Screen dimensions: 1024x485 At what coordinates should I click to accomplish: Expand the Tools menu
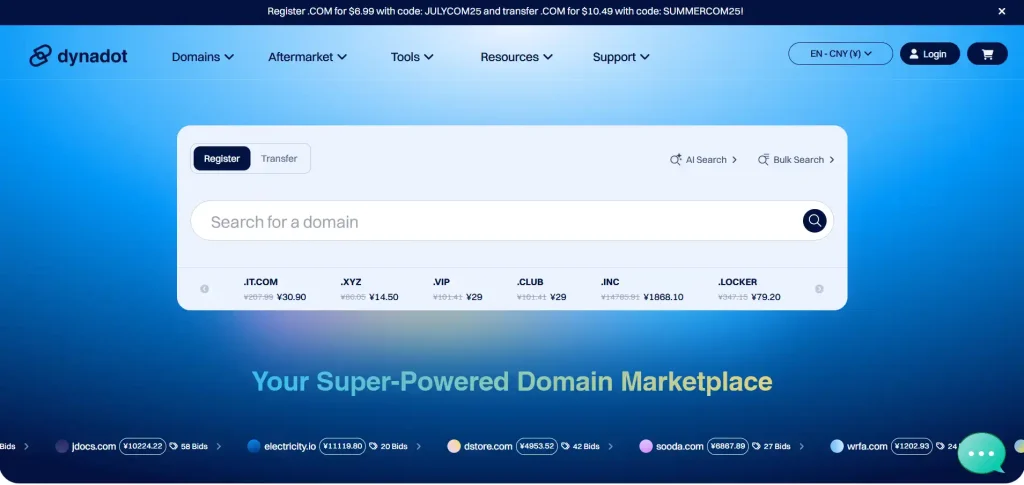click(412, 57)
